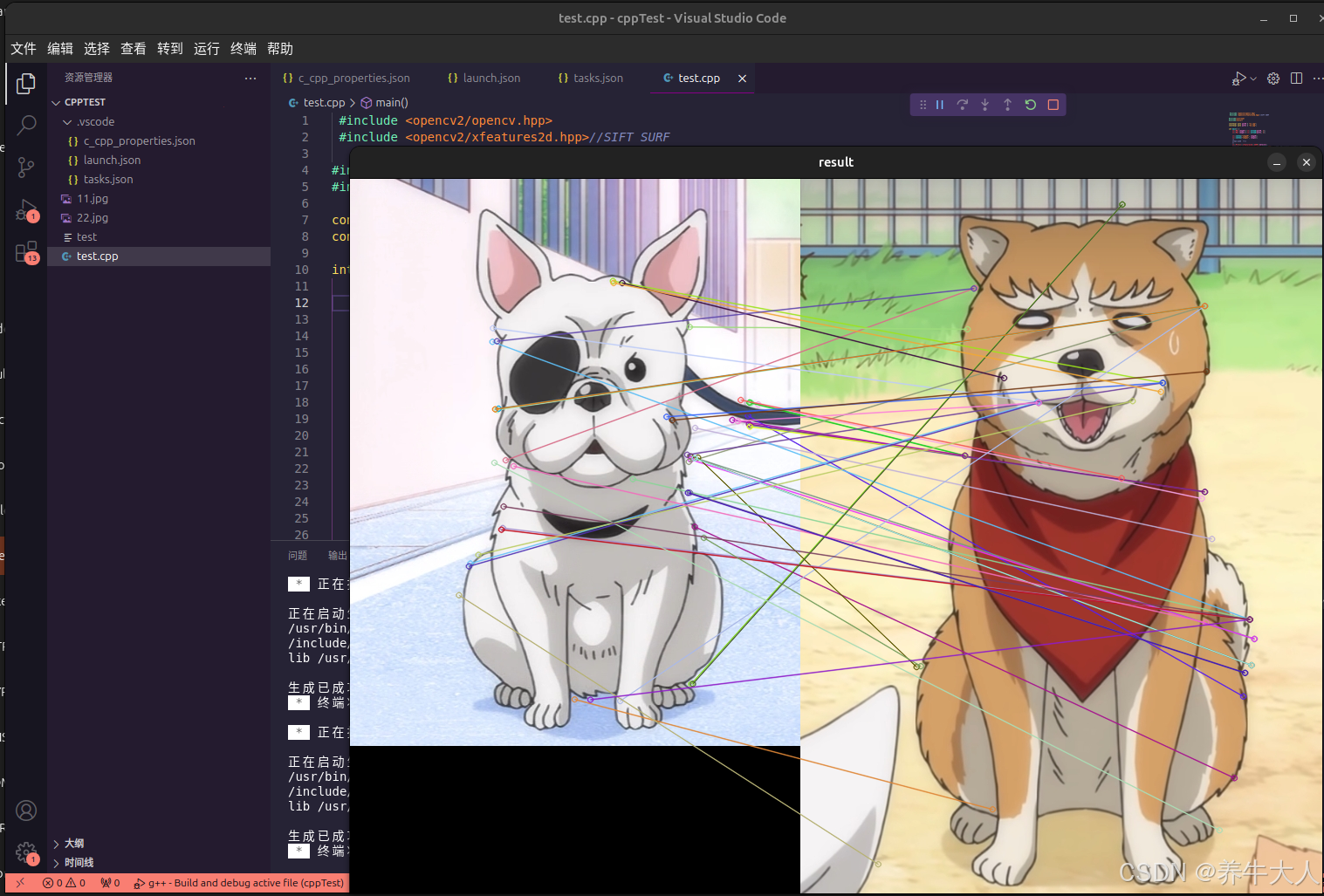
Task: Open the 查看 menu
Action: tap(134, 49)
